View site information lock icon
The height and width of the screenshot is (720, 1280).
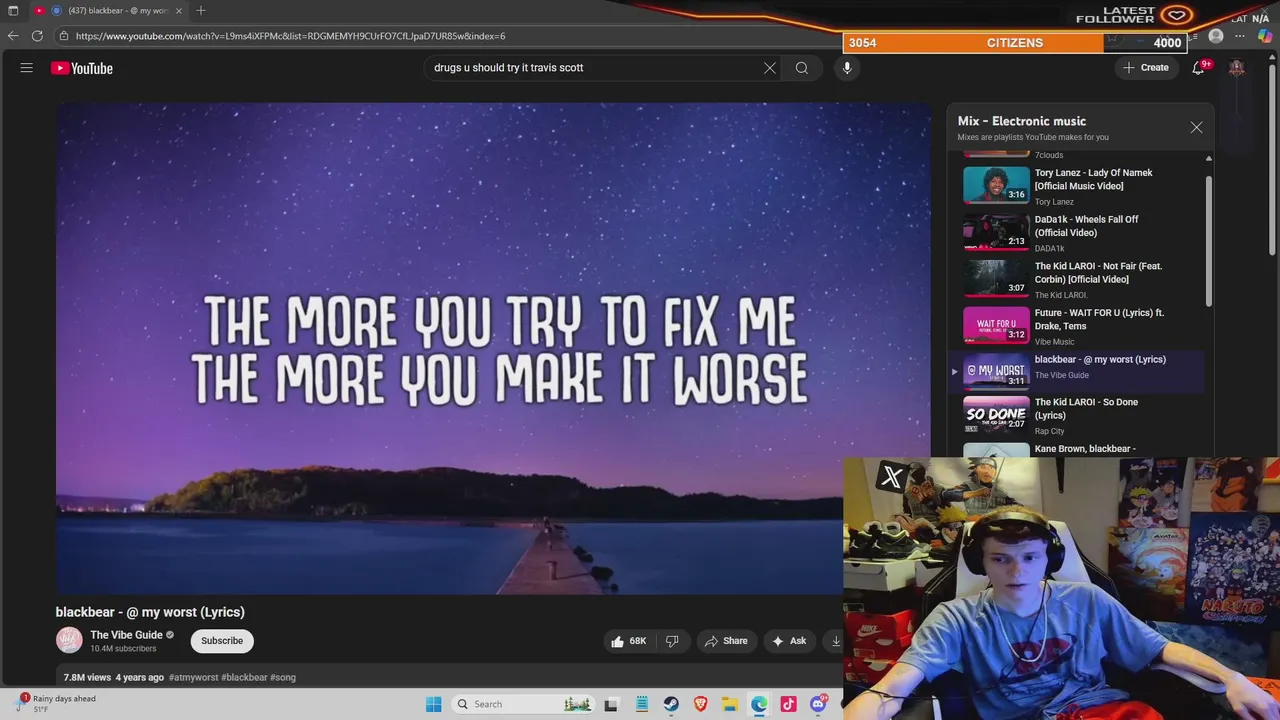tap(64, 36)
